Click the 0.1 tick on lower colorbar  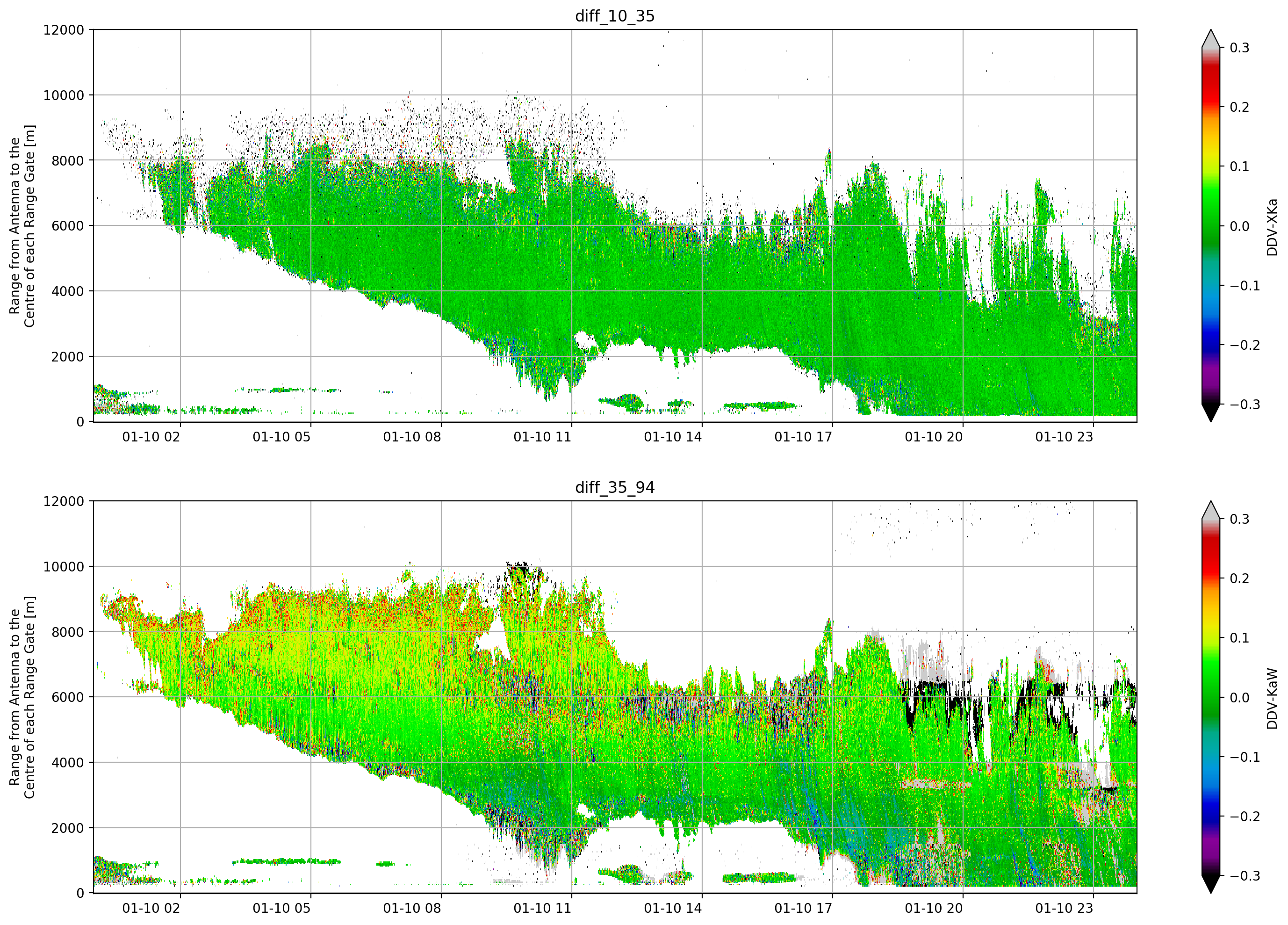pos(1239,638)
